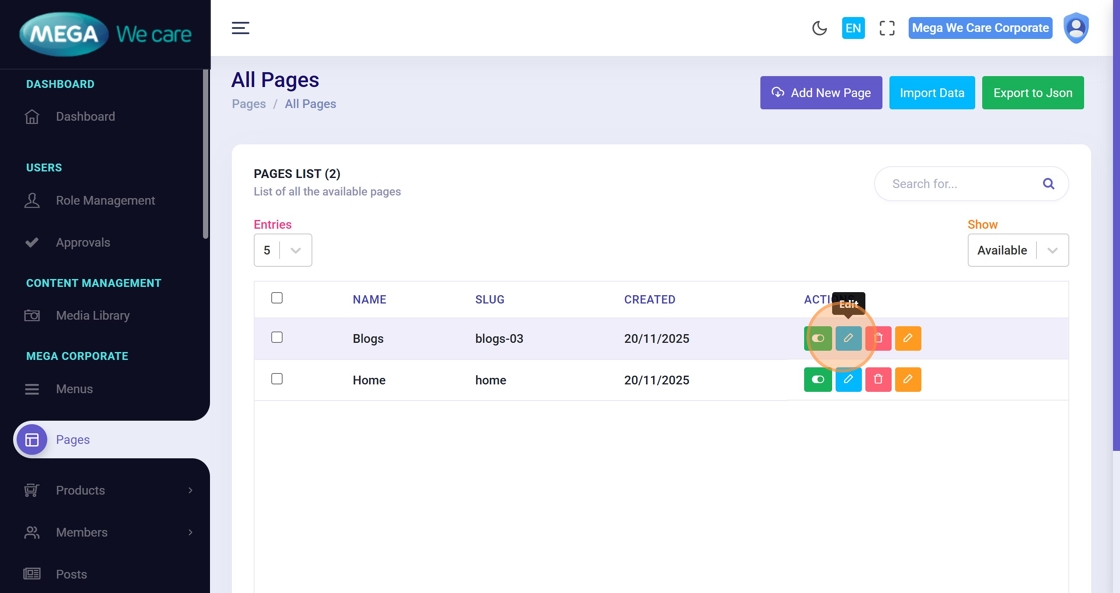Click the Export to Json button
The image size is (1120, 593).
[x=1032, y=93]
